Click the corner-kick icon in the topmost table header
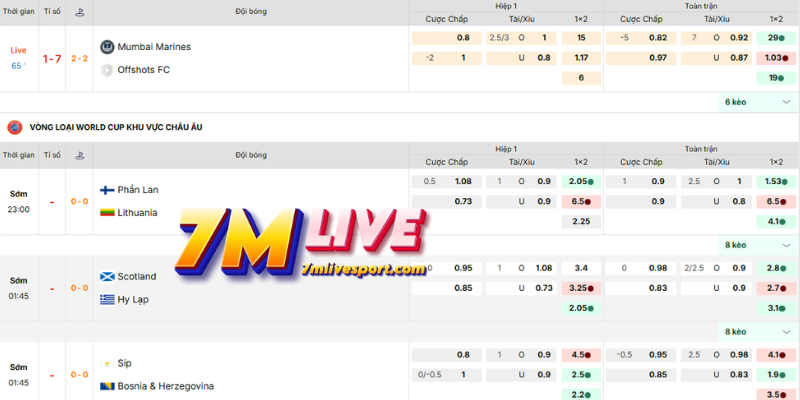This screenshot has height=400, width=800. coord(79,13)
